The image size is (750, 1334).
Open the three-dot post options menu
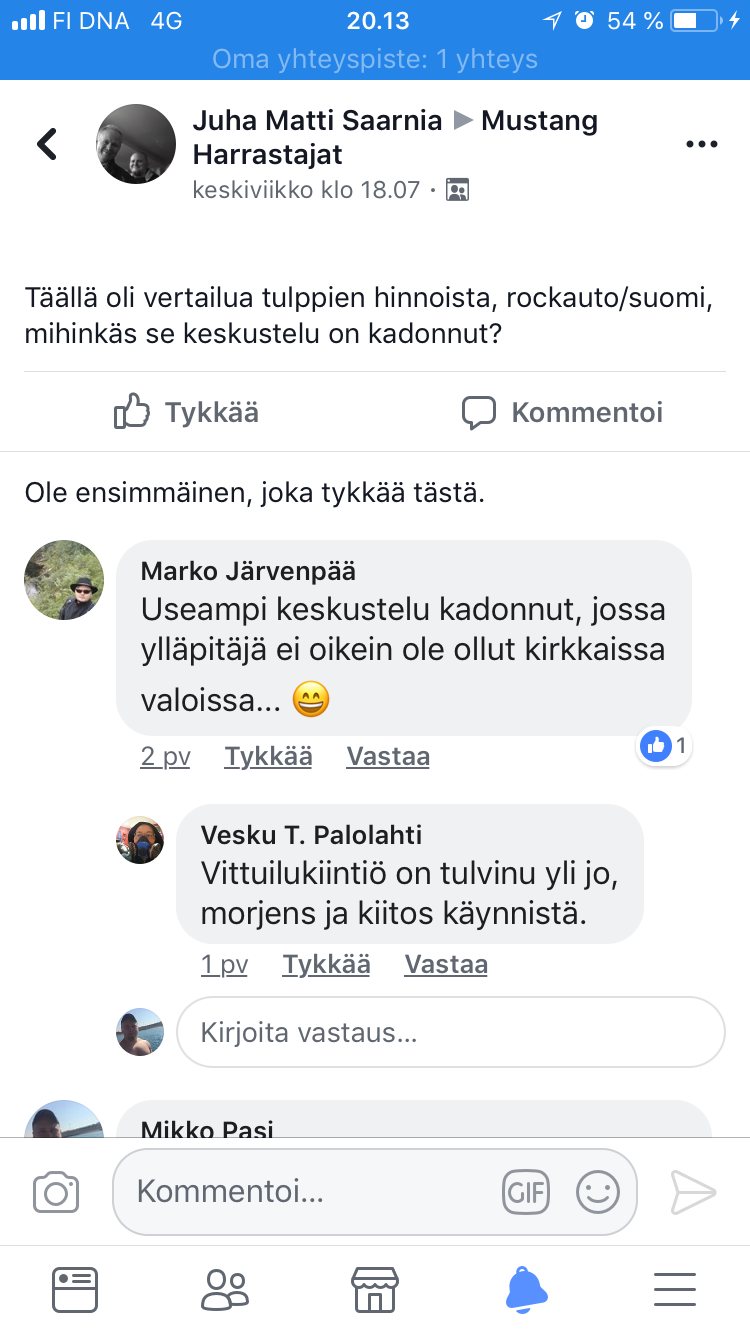[702, 145]
